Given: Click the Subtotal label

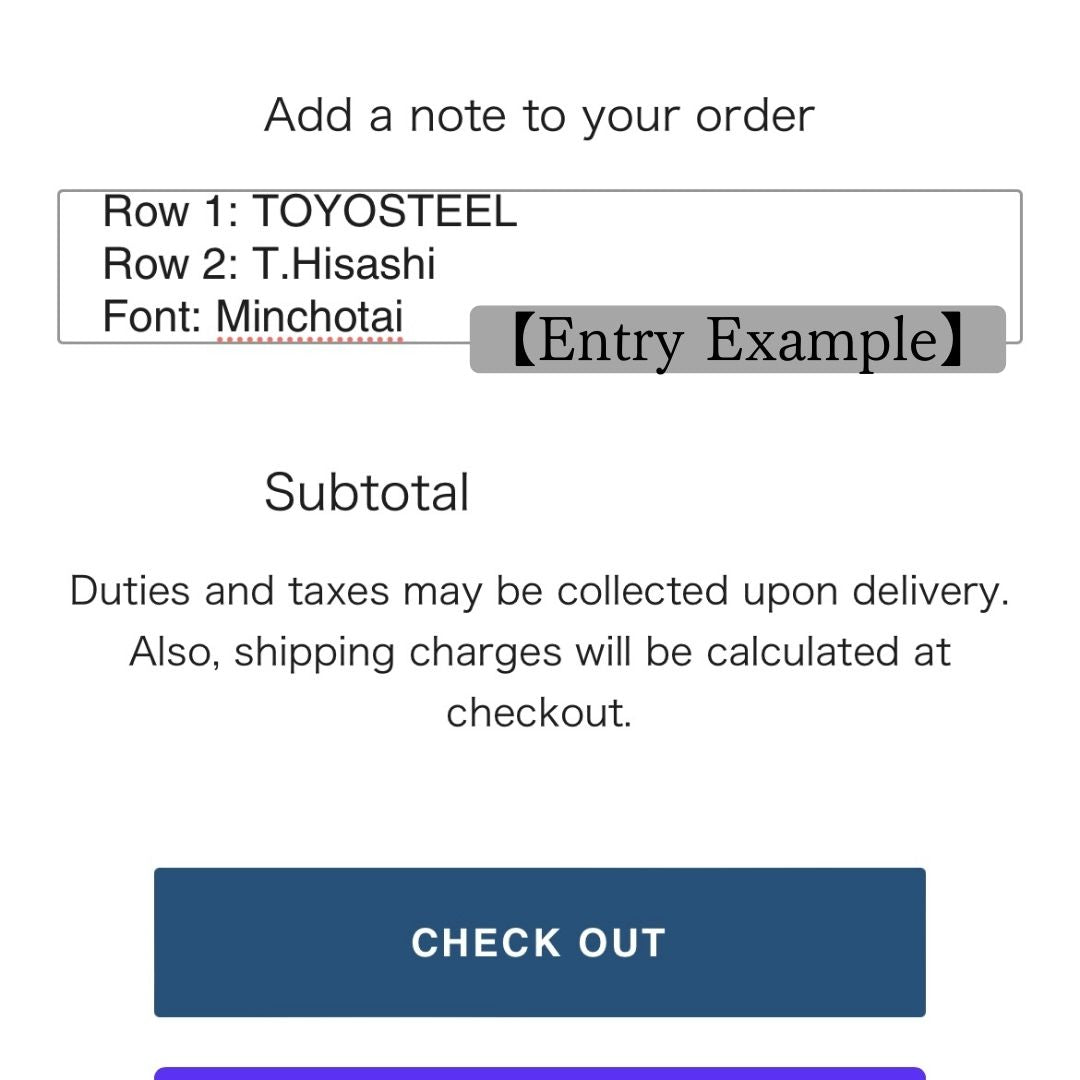Looking at the screenshot, I should (x=367, y=492).
